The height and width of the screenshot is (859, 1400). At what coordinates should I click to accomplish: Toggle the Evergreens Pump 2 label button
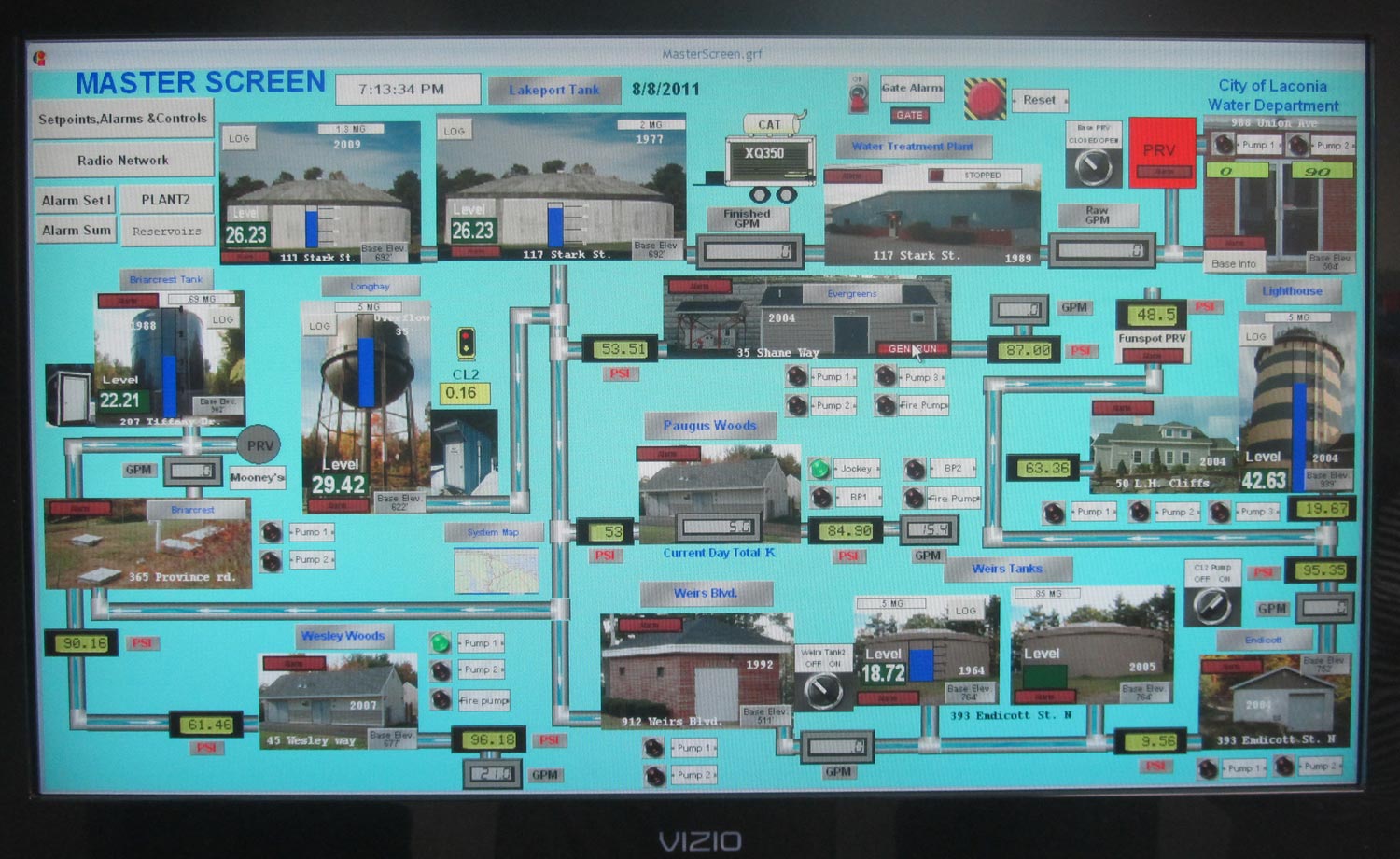pyautogui.click(x=833, y=406)
